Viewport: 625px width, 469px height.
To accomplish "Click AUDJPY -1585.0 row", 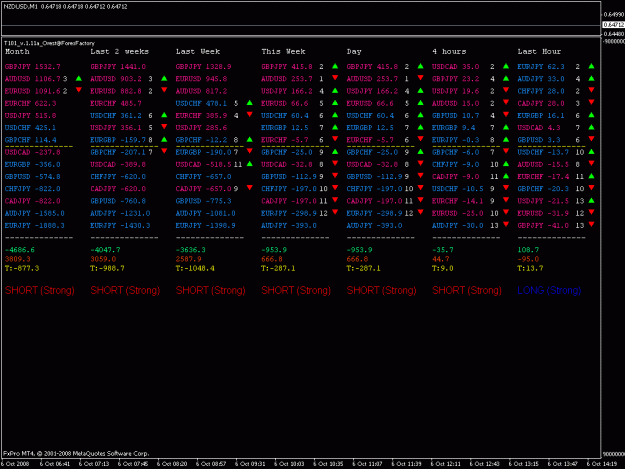I will coord(35,213).
